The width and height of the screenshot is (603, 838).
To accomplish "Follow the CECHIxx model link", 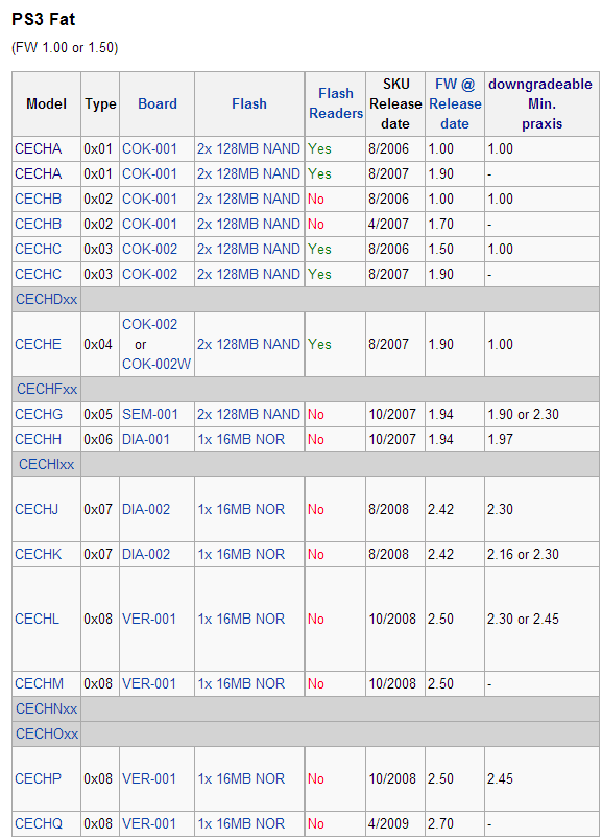I will point(47,464).
